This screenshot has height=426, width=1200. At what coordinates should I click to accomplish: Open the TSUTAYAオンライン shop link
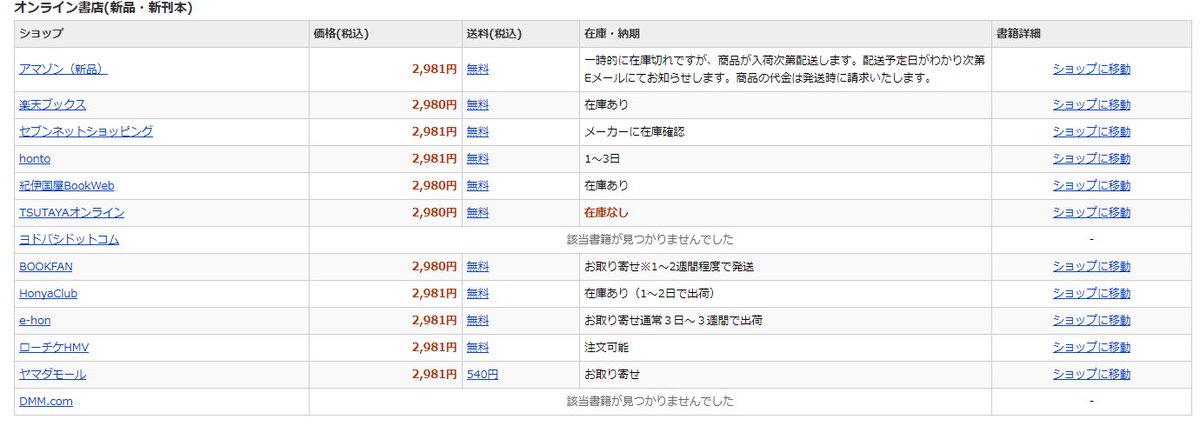72,212
